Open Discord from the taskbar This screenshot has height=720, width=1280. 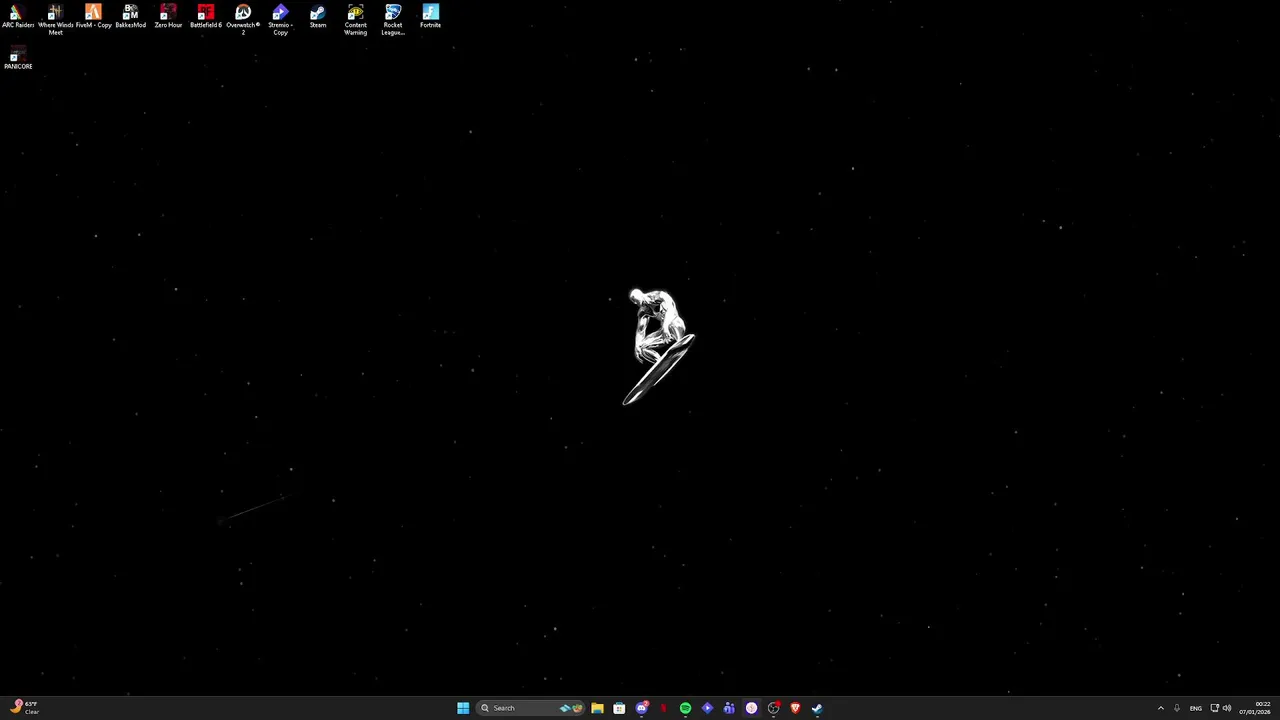641,708
